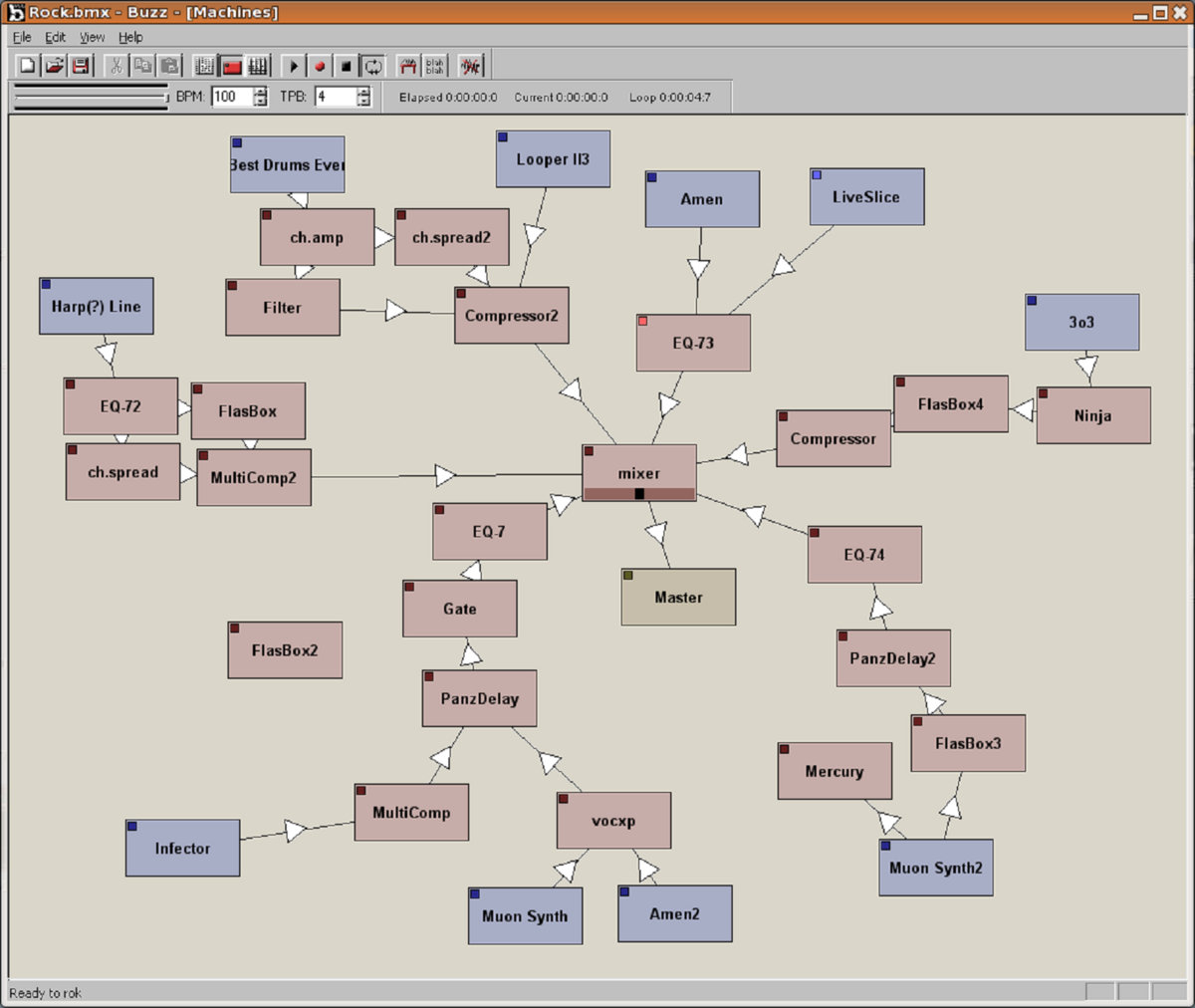Open the pattern editor view icon

click(205, 66)
